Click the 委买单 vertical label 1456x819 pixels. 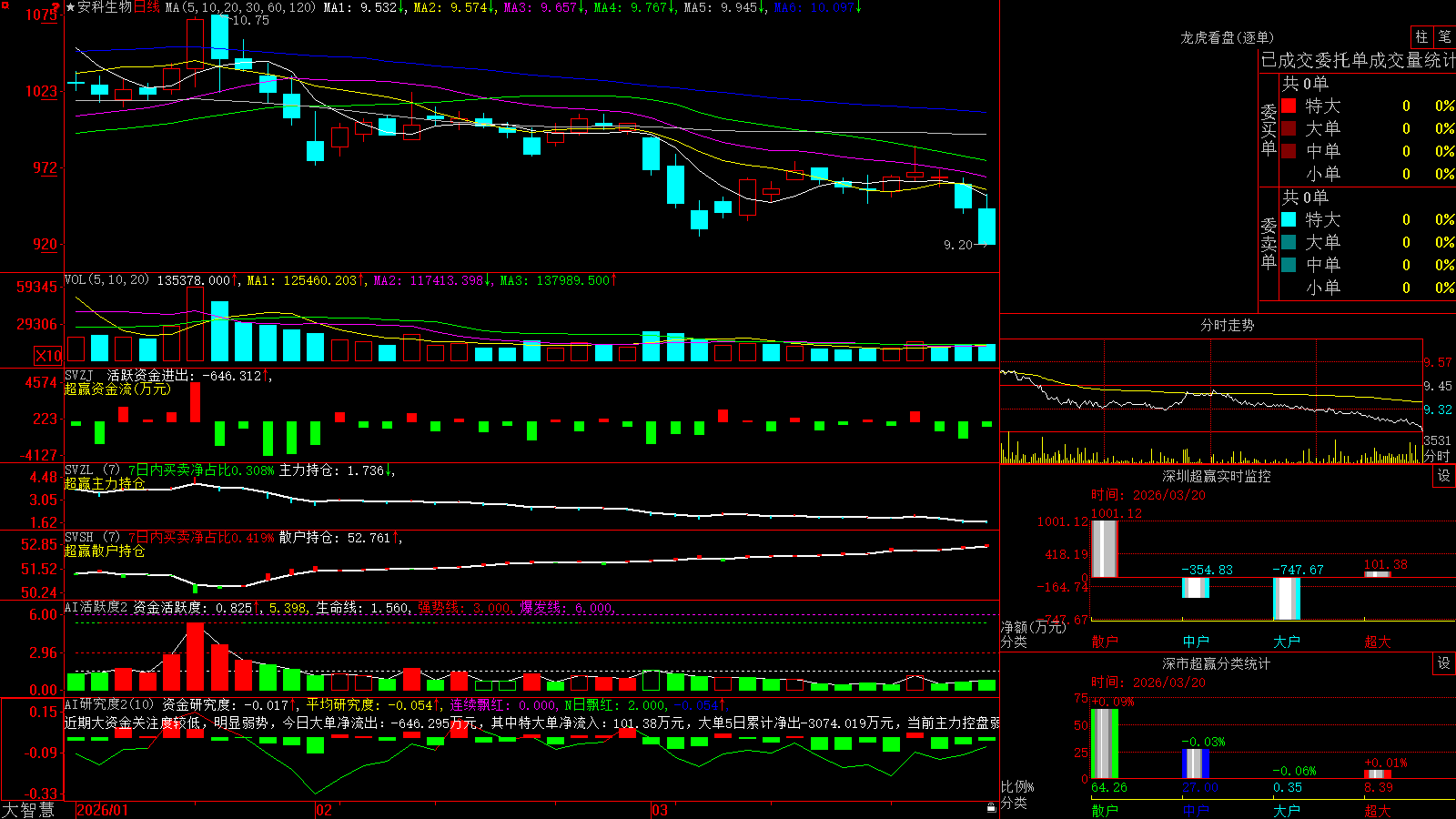tap(1269, 129)
